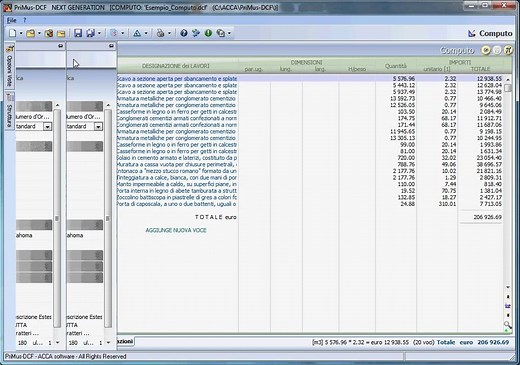Click the Computo ruler-and-pencil icon
Screen dimensions: 520x365
point(472,33)
